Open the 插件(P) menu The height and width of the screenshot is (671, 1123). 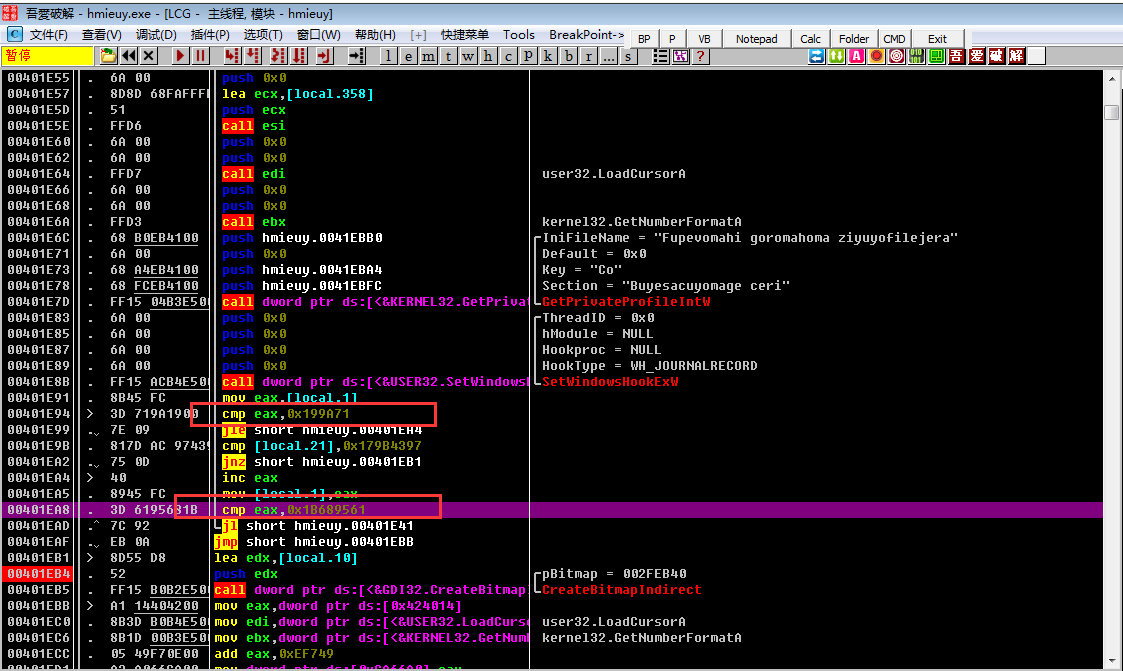coord(210,35)
